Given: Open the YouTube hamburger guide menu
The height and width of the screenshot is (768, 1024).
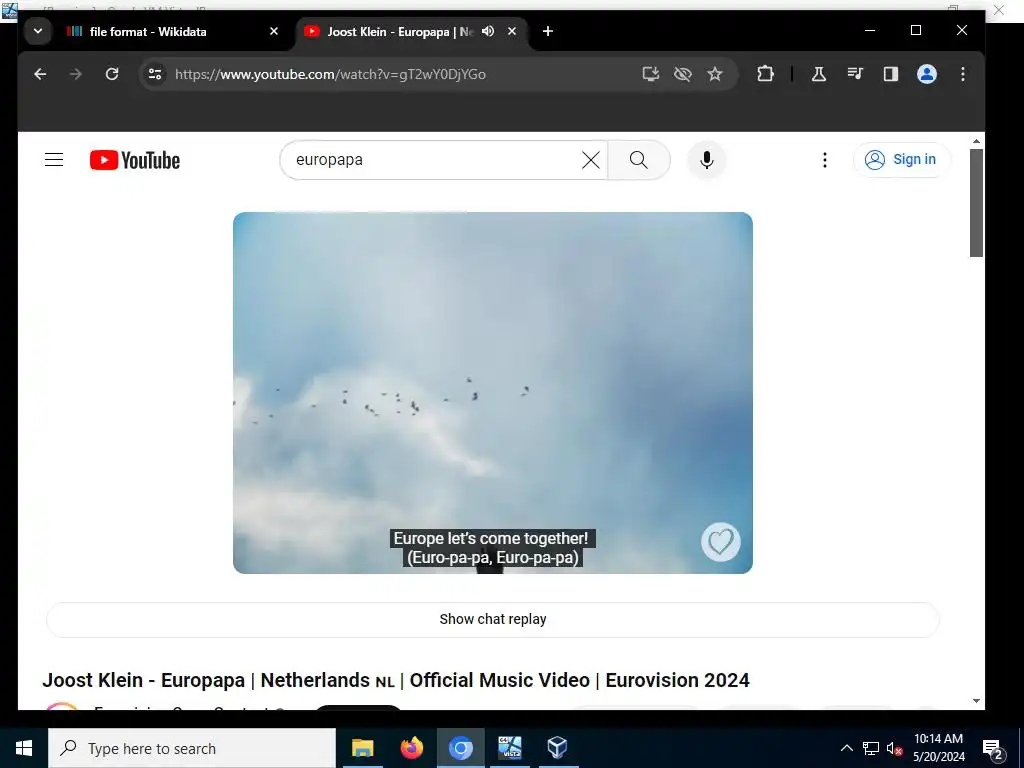Looking at the screenshot, I should pyautogui.click(x=54, y=160).
